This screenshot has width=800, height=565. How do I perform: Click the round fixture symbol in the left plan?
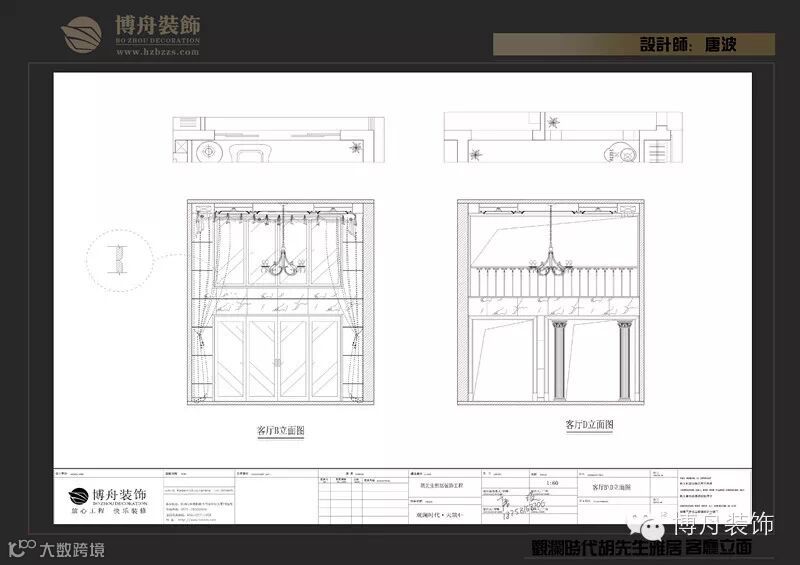208,152
